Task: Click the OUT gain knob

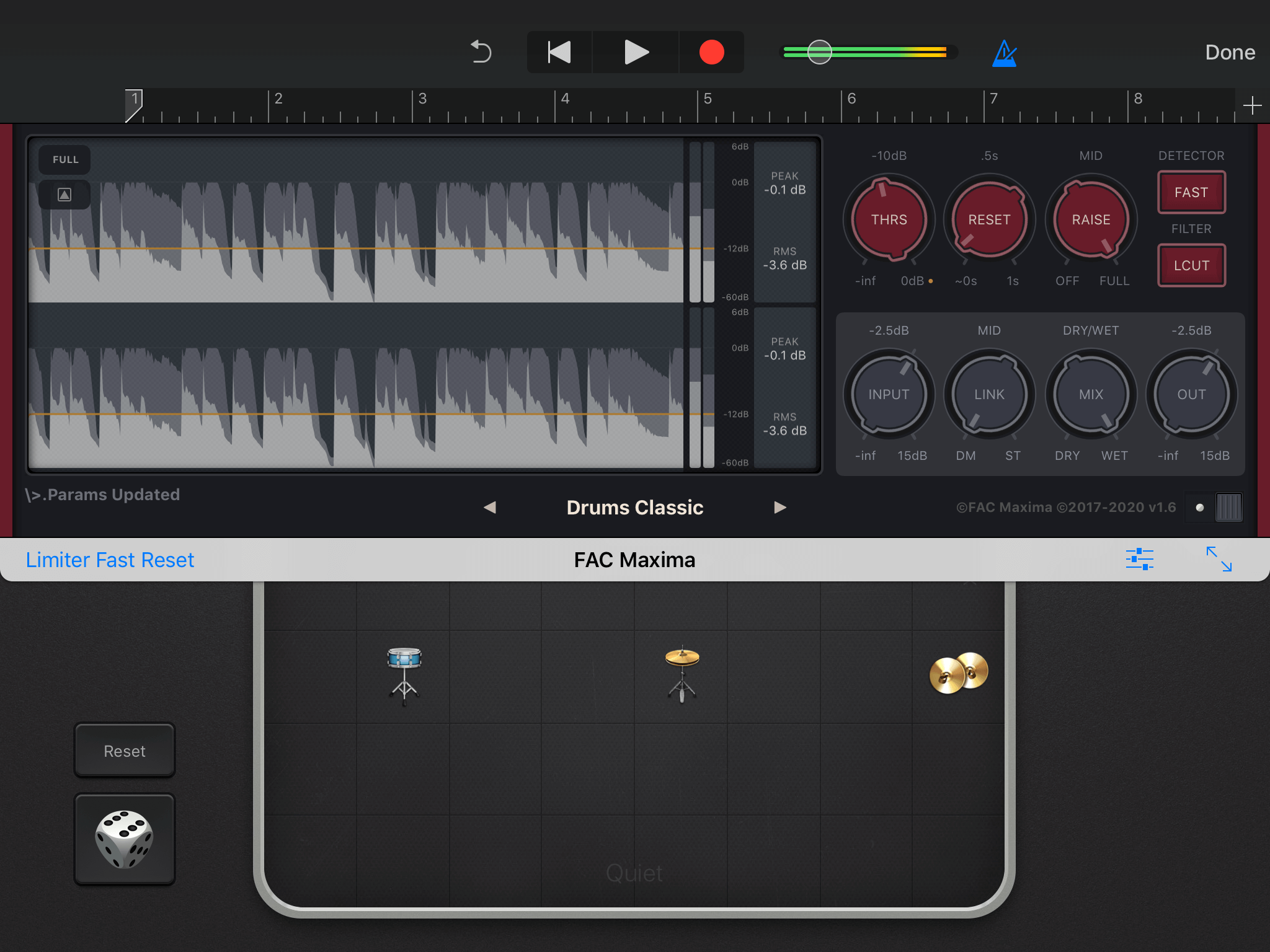Action: (x=1191, y=394)
